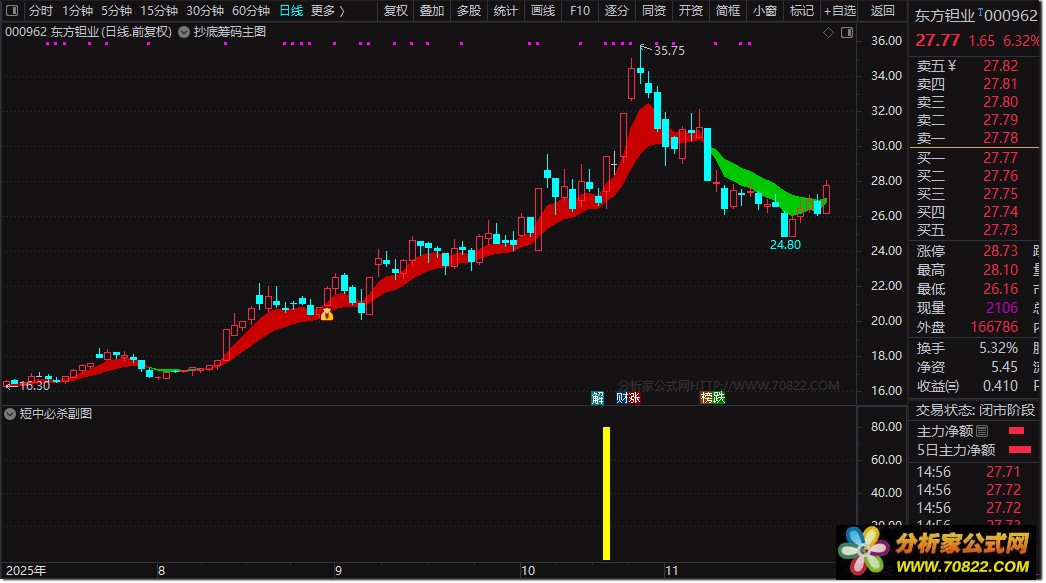Click the 返回 back button

882,11
